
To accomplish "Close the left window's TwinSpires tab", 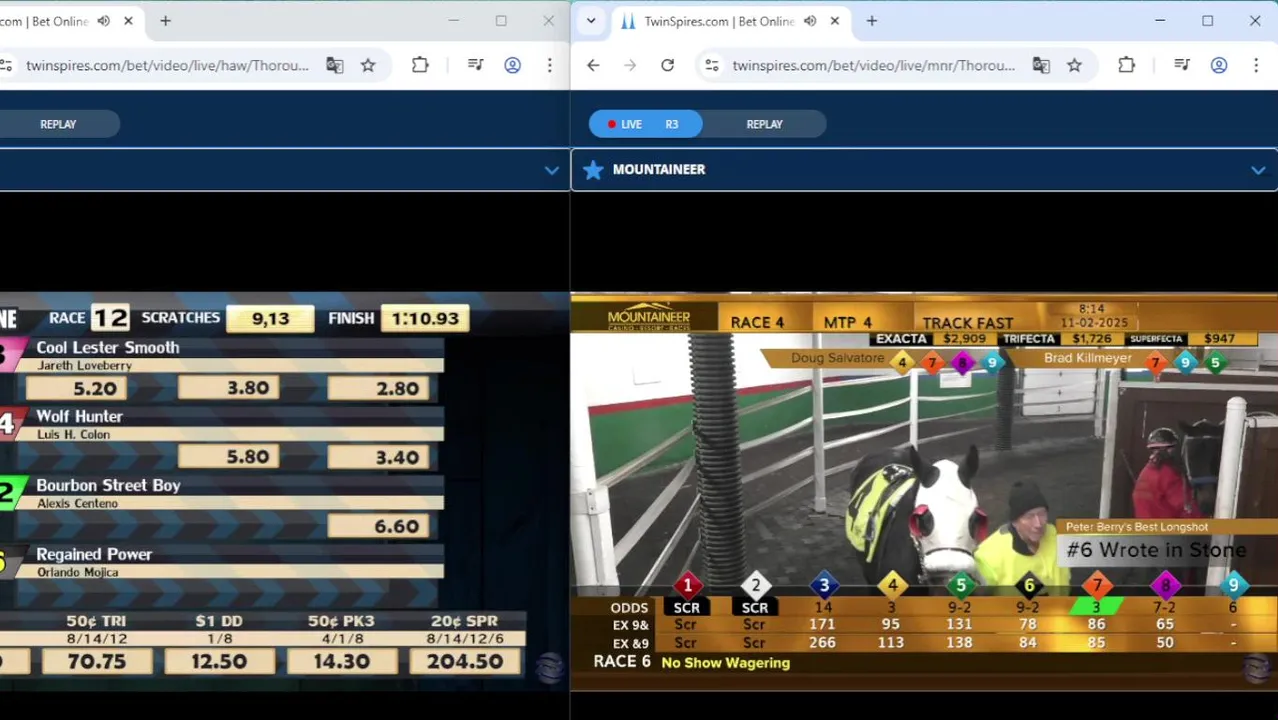I will [x=128, y=21].
